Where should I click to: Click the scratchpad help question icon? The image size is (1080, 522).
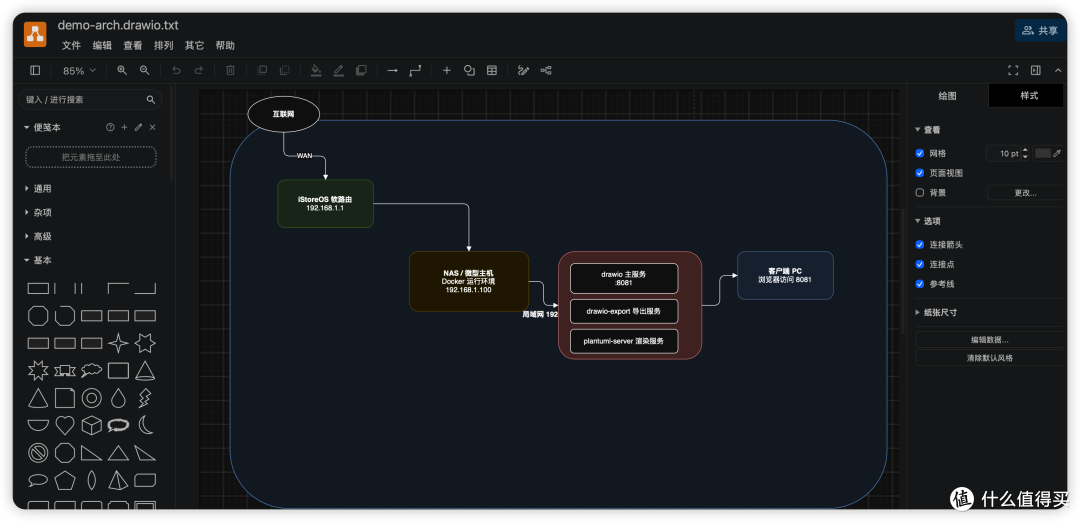(110, 127)
